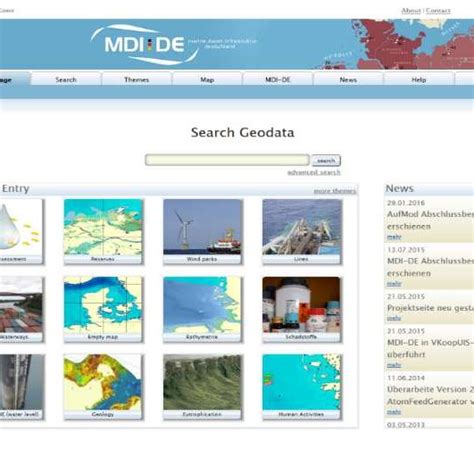Open the Projektseite neu news headline
This screenshot has width=474, height=474.
click(430, 308)
